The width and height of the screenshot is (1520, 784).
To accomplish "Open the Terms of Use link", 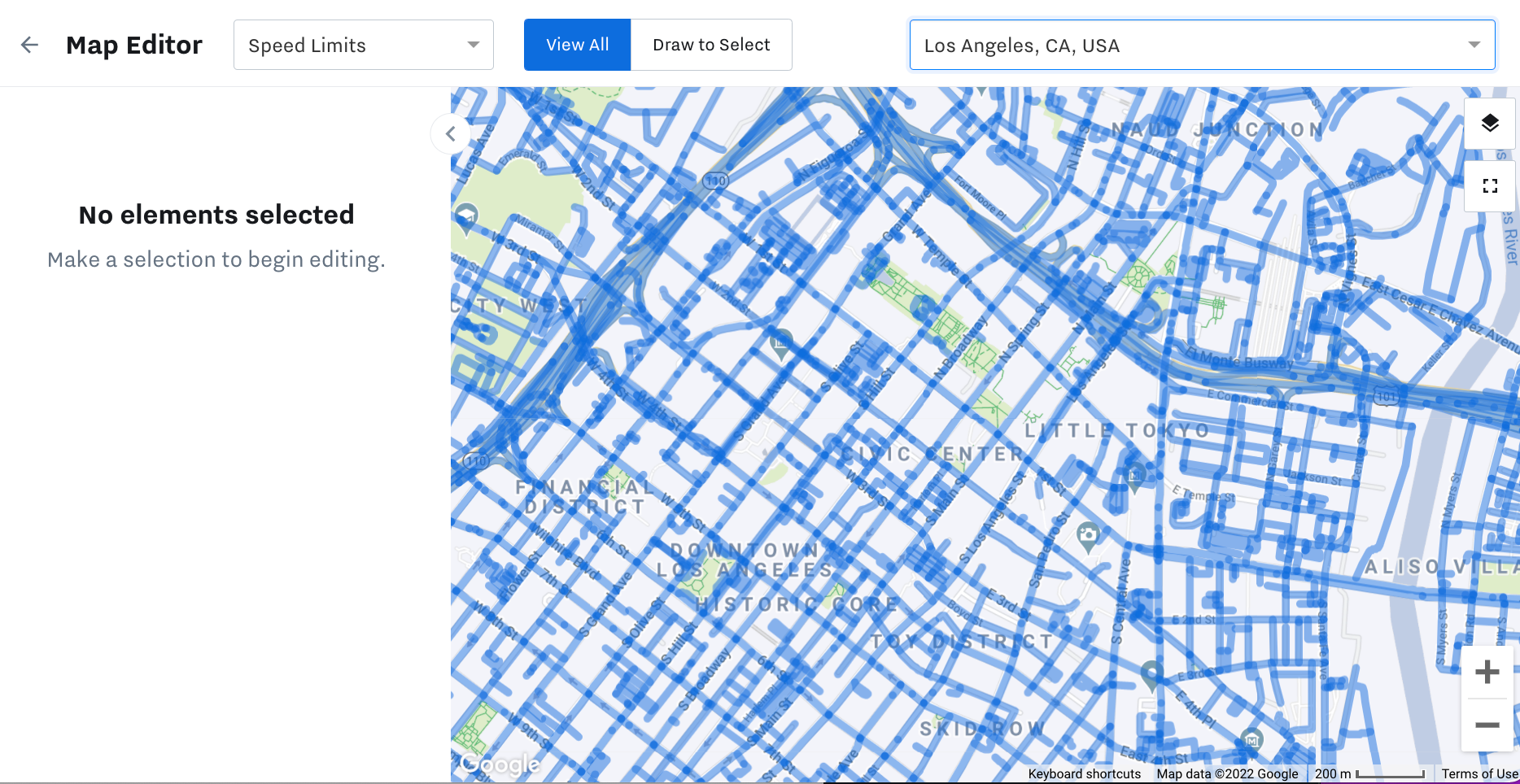I will pyautogui.click(x=1479, y=774).
